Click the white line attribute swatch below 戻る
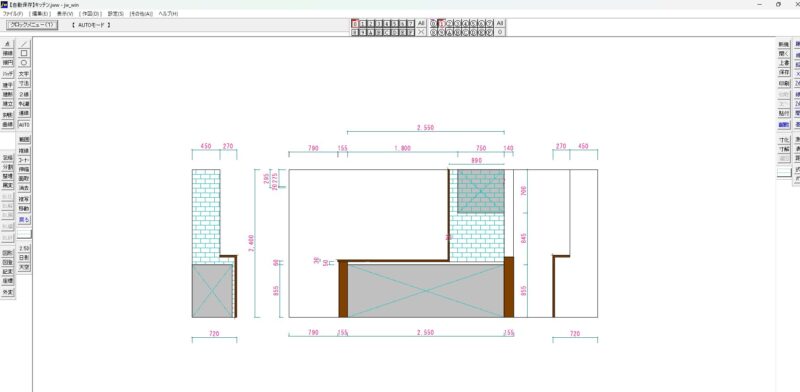The image size is (800, 392). 24,234
